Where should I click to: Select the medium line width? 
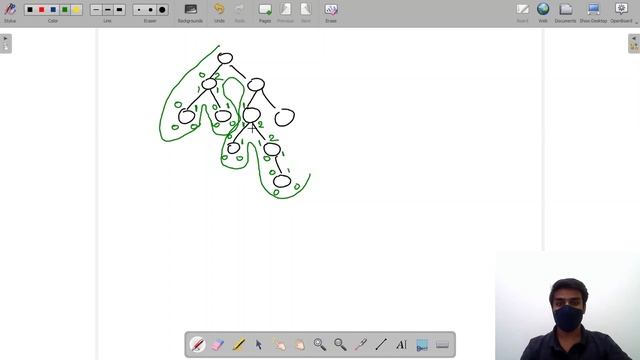point(107,9)
